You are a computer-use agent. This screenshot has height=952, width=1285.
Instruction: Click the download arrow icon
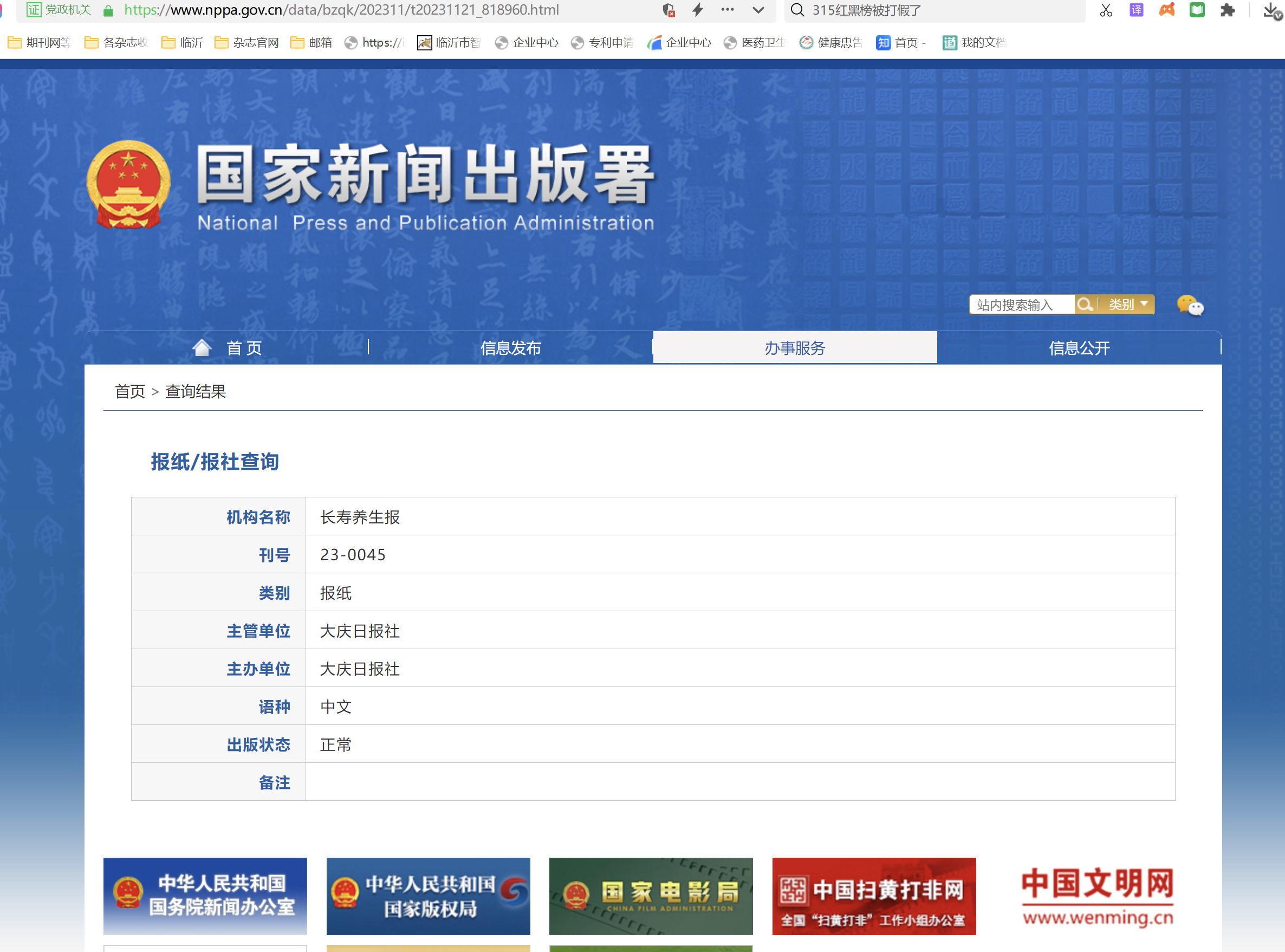tap(1270, 10)
